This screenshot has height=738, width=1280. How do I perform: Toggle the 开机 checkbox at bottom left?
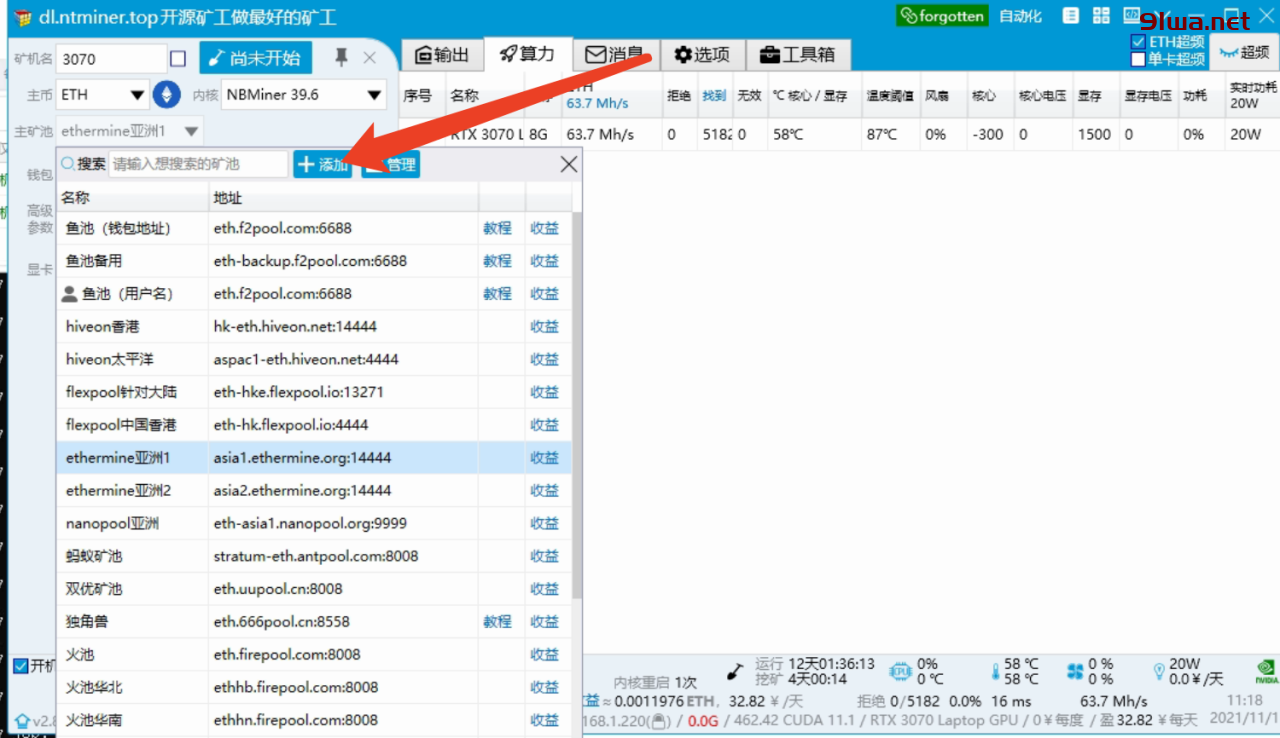pyautogui.click(x=20, y=666)
